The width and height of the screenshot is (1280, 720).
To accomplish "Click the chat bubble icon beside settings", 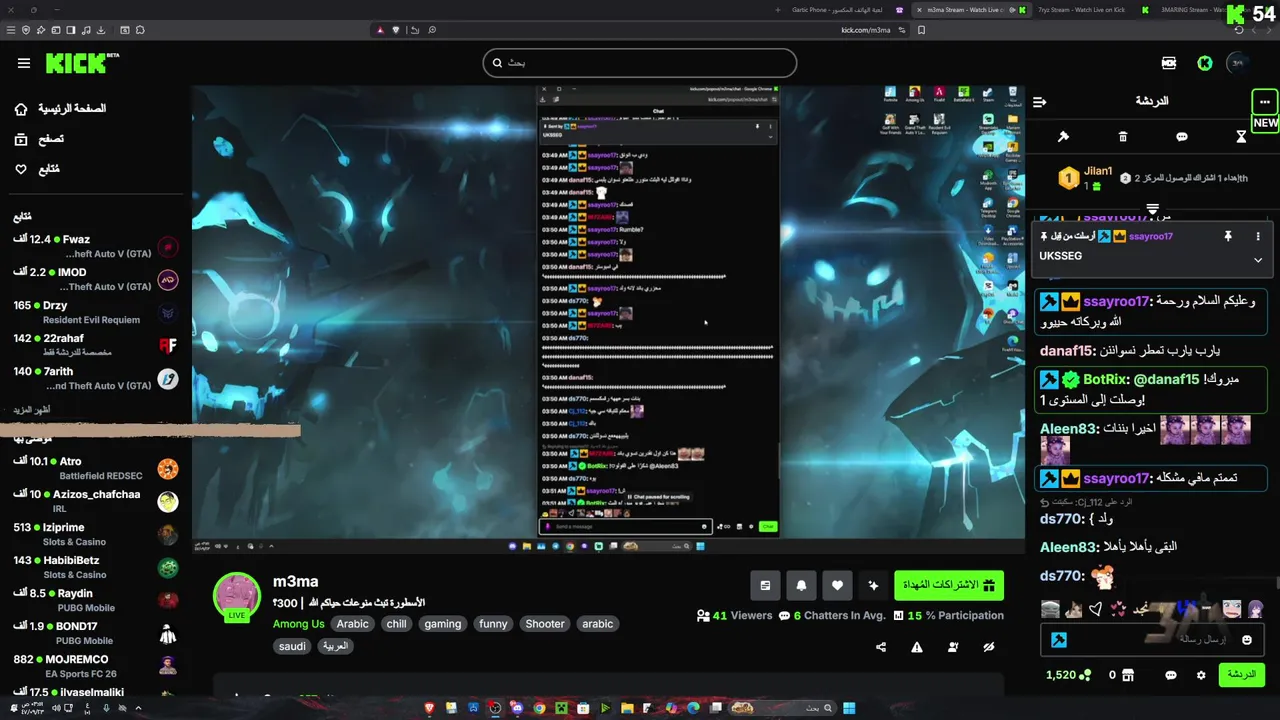I will (x=1171, y=675).
